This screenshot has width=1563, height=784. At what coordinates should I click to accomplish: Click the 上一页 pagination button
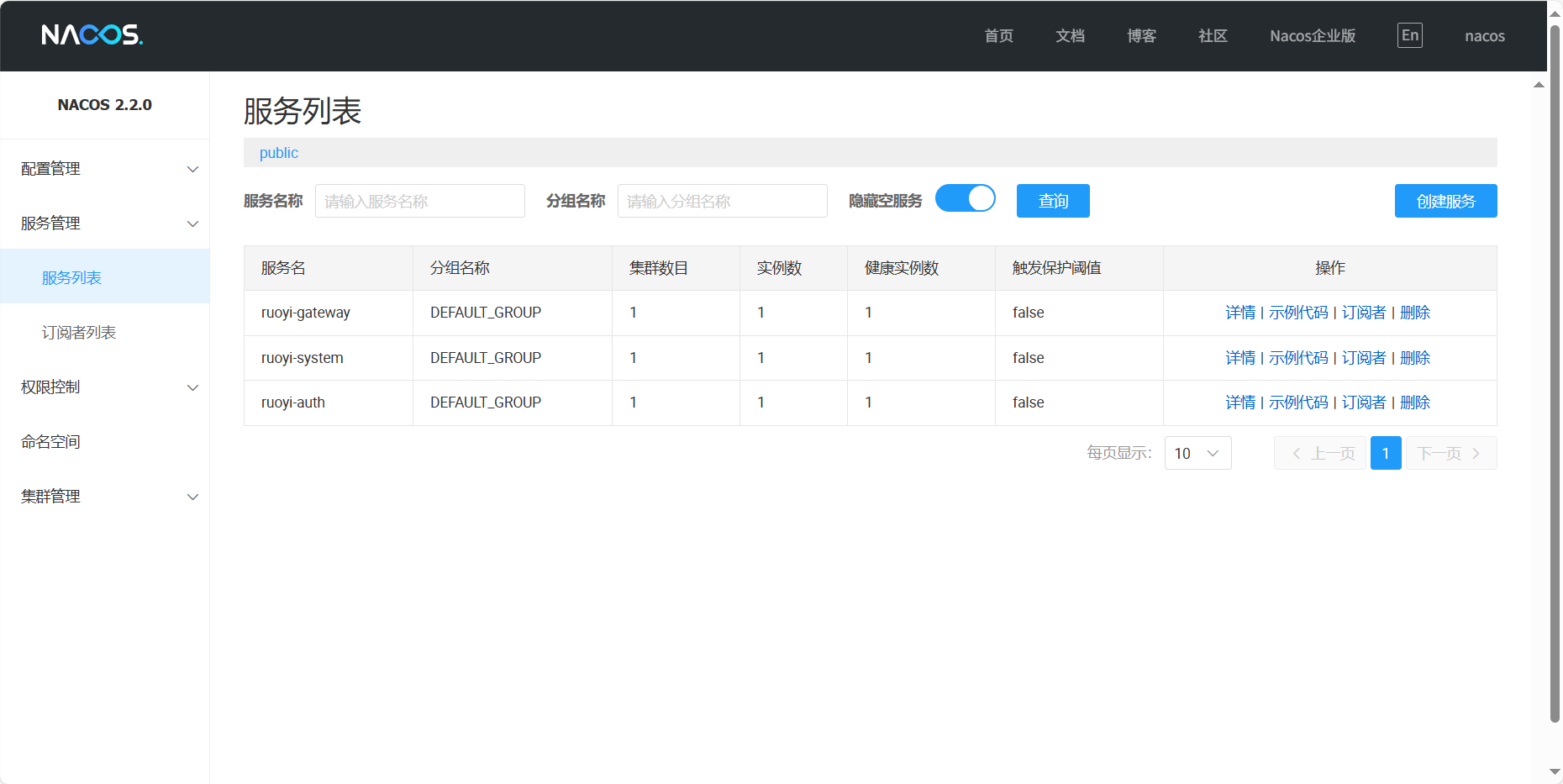pos(1319,453)
